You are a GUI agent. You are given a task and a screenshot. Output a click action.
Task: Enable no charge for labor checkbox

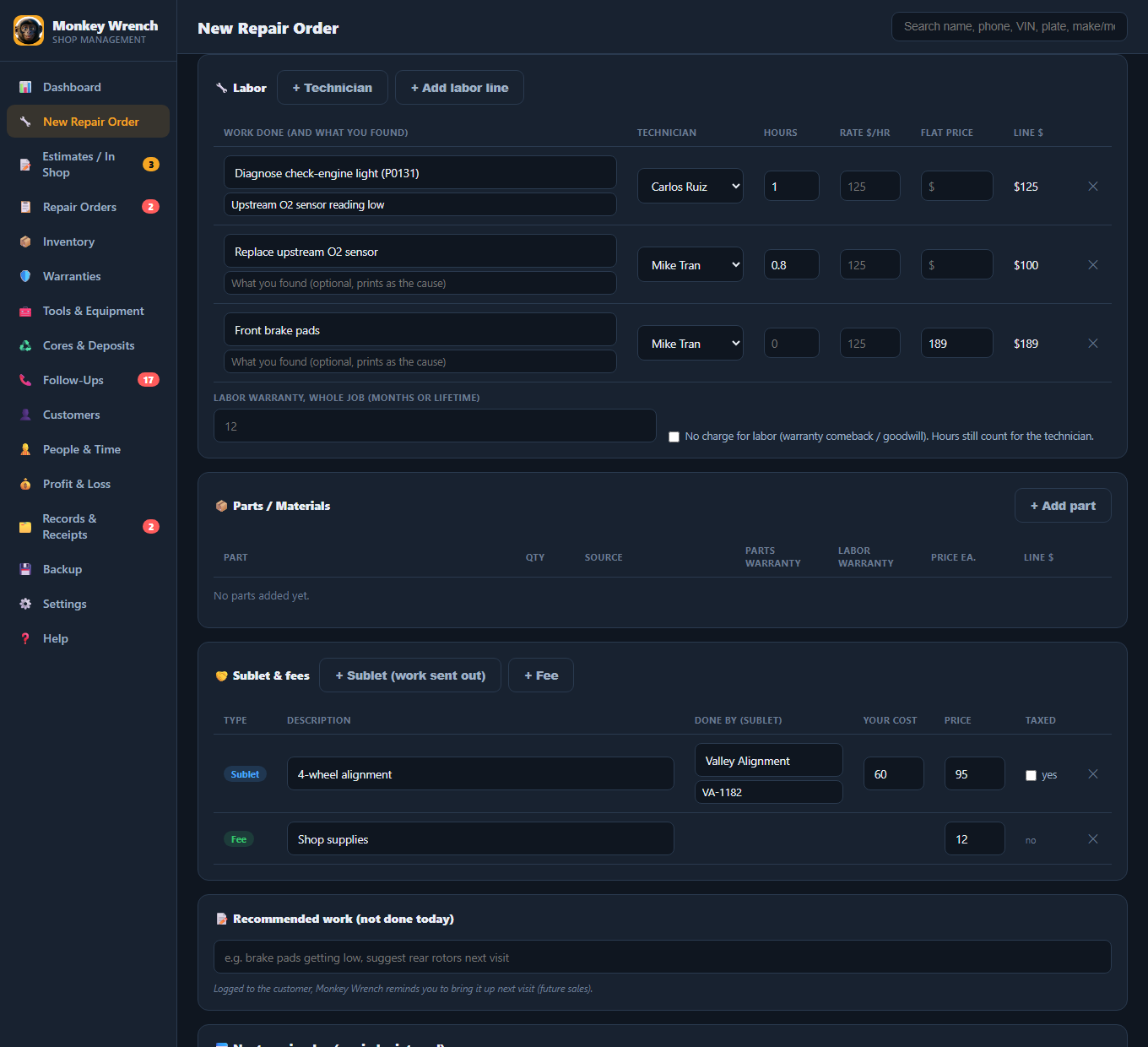pos(674,437)
